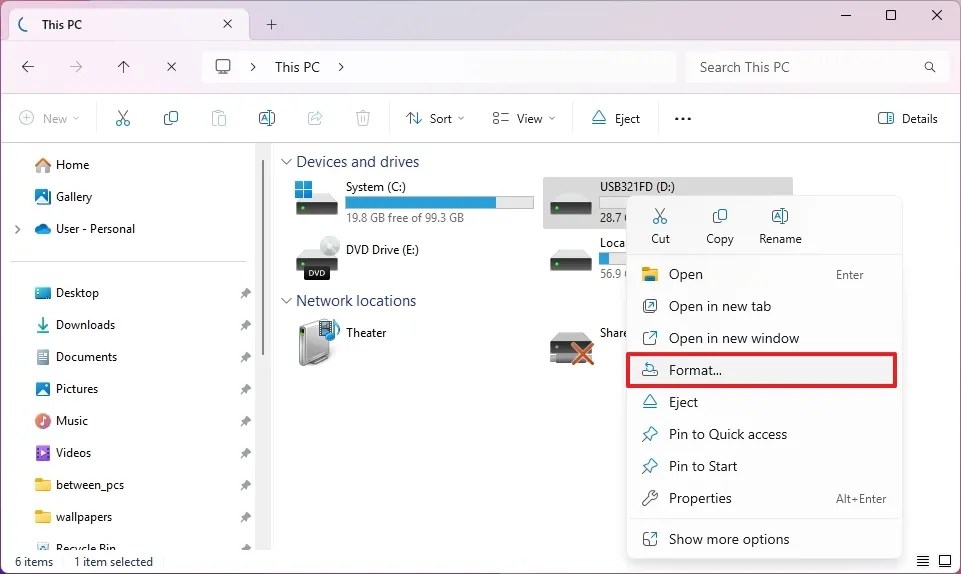Viewport: 961px width, 574px height.
Task: Click the Share icon in toolbar
Action: 315,118
